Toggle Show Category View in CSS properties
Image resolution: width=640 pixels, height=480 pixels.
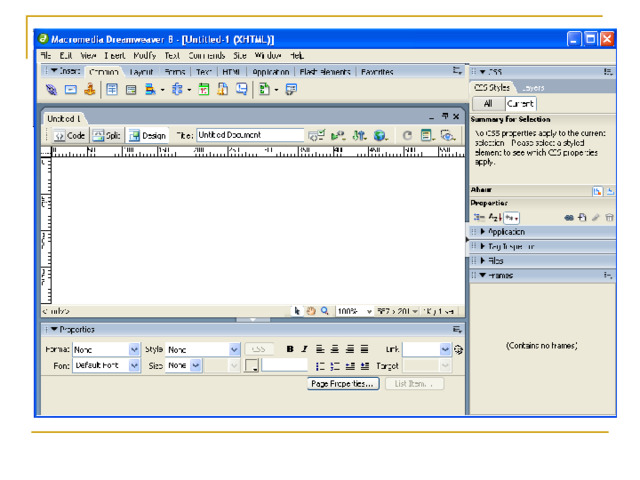(478, 218)
